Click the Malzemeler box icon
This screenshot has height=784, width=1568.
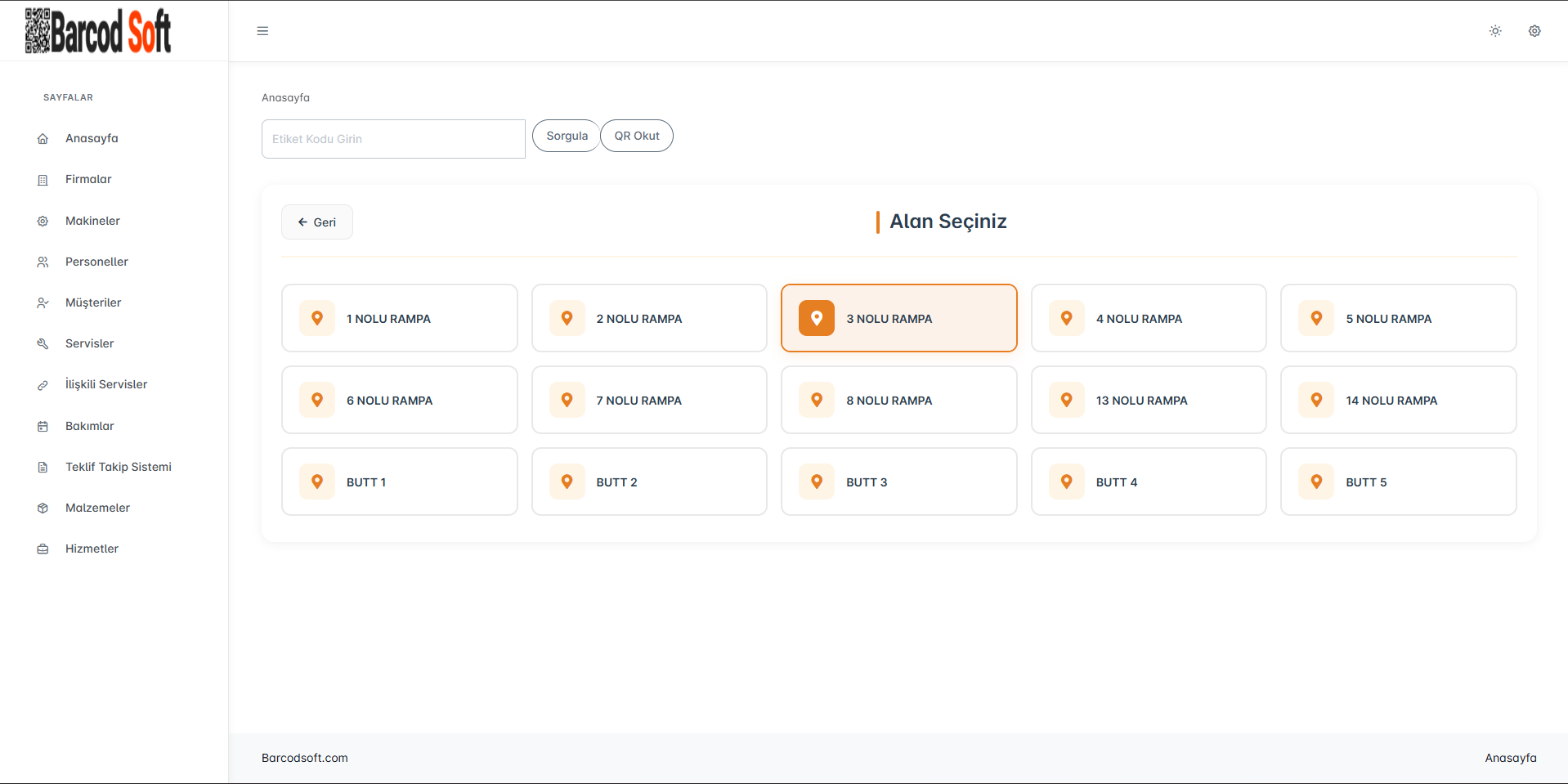click(43, 508)
